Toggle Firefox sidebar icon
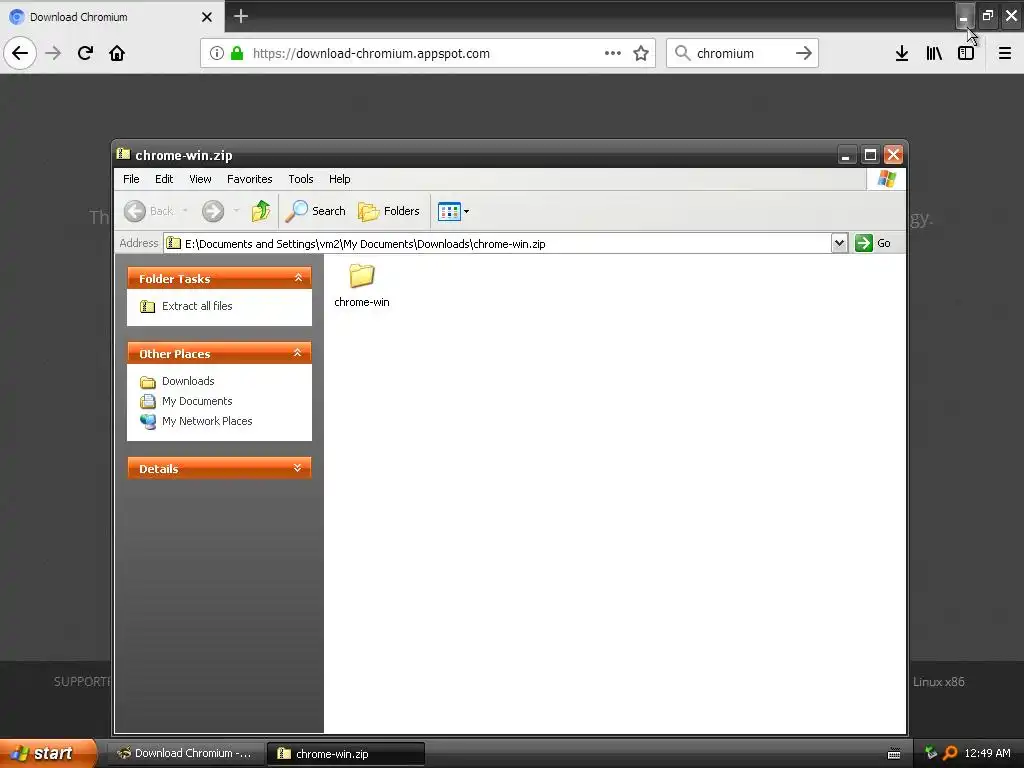 tap(966, 53)
